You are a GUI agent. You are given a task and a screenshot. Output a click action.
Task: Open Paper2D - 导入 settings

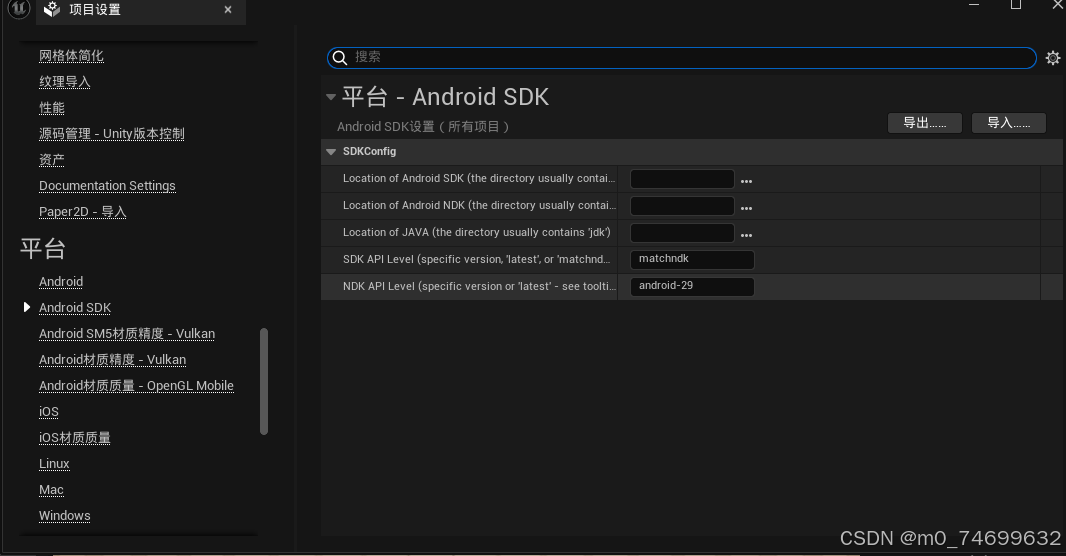82,211
